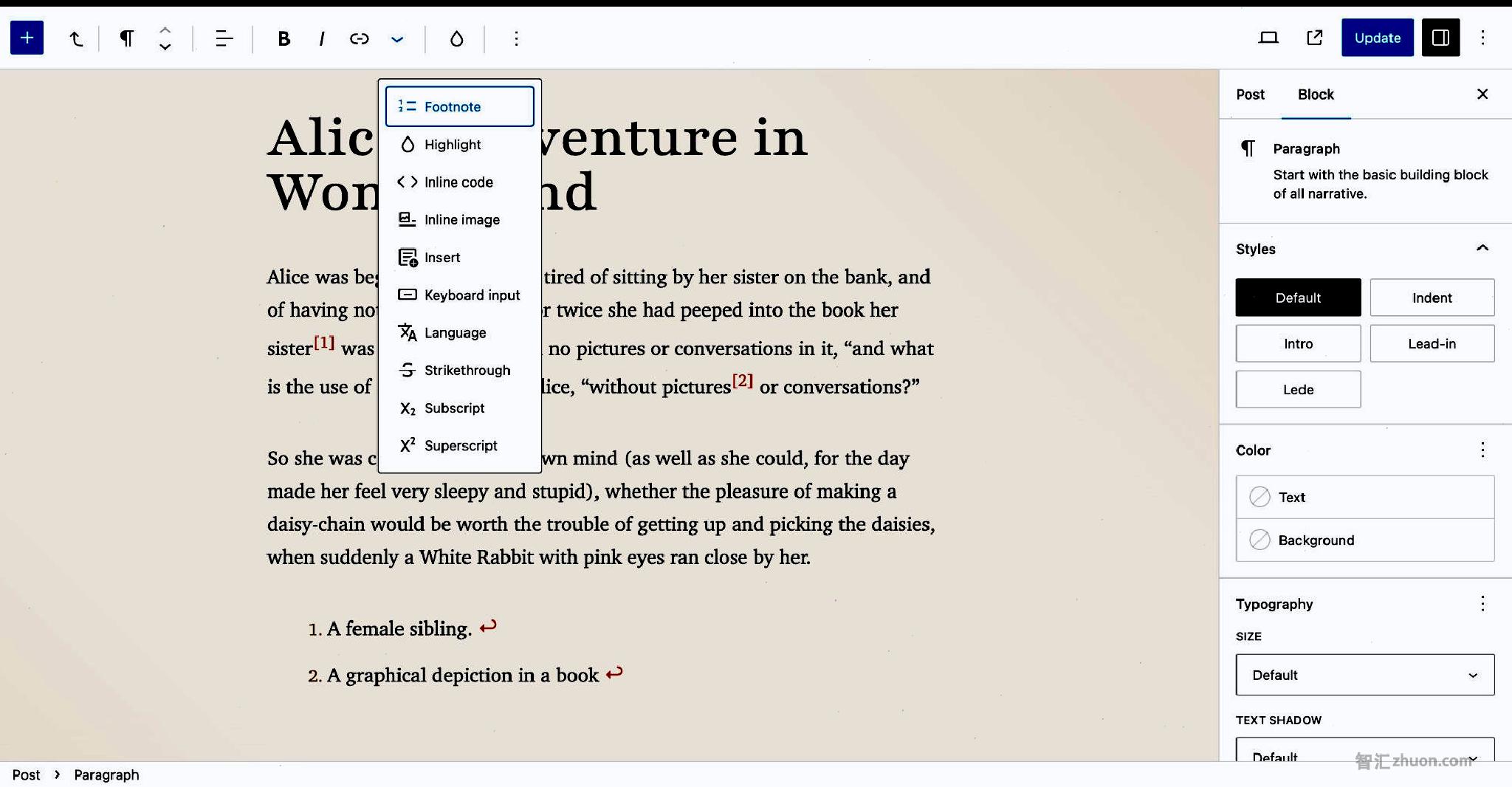Apply Subscript from the menu

[459, 408]
